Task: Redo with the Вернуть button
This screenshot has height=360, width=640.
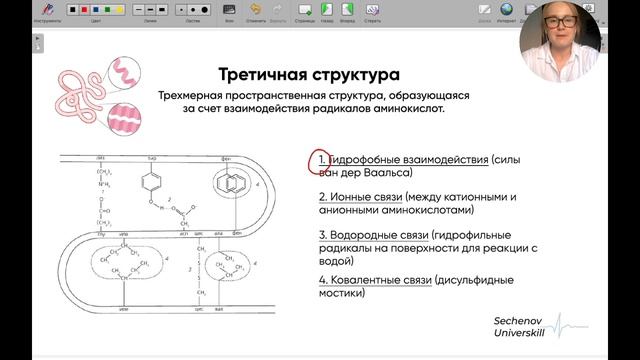Action: (278, 12)
